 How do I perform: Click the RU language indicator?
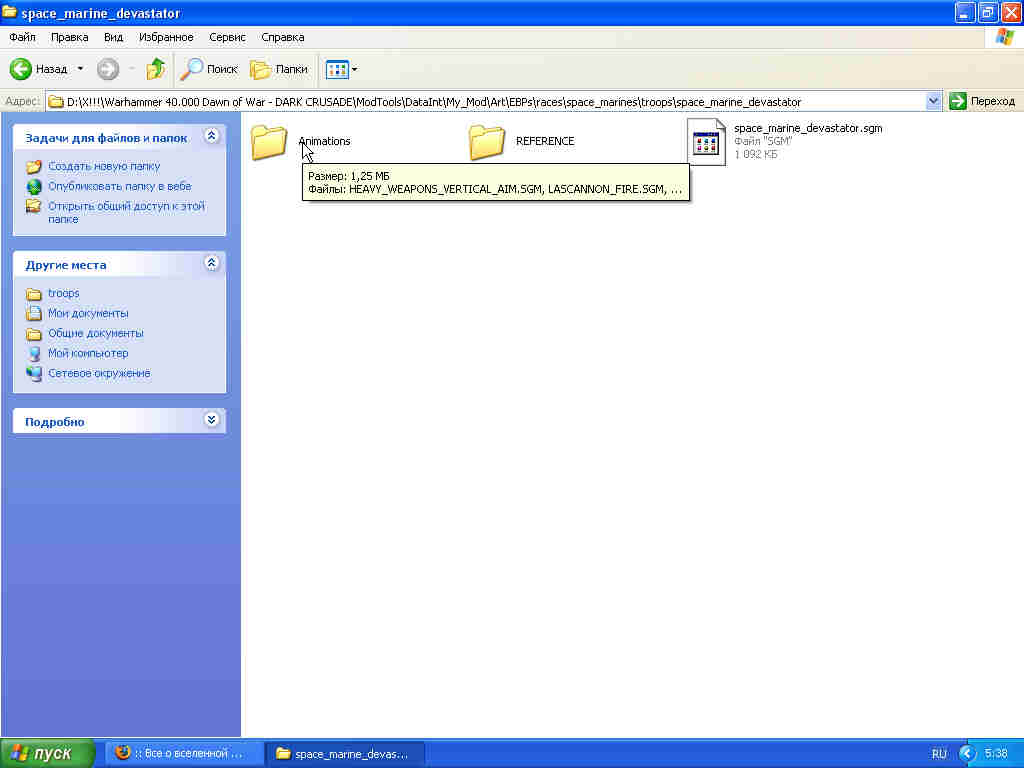938,754
